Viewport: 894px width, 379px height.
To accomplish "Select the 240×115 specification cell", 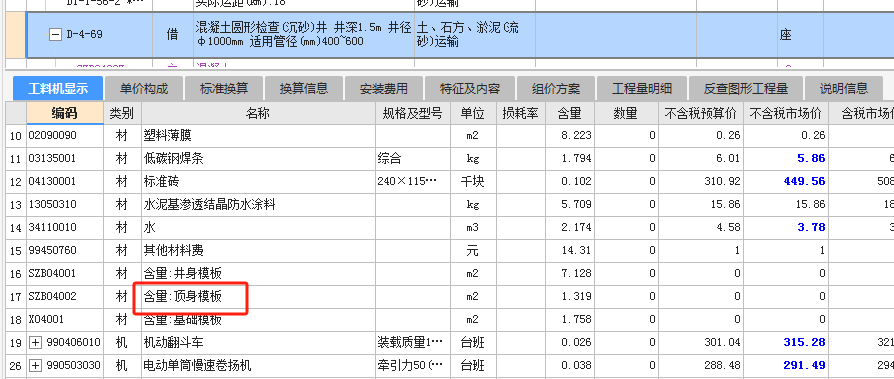I will pyautogui.click(x=413, y=182).
